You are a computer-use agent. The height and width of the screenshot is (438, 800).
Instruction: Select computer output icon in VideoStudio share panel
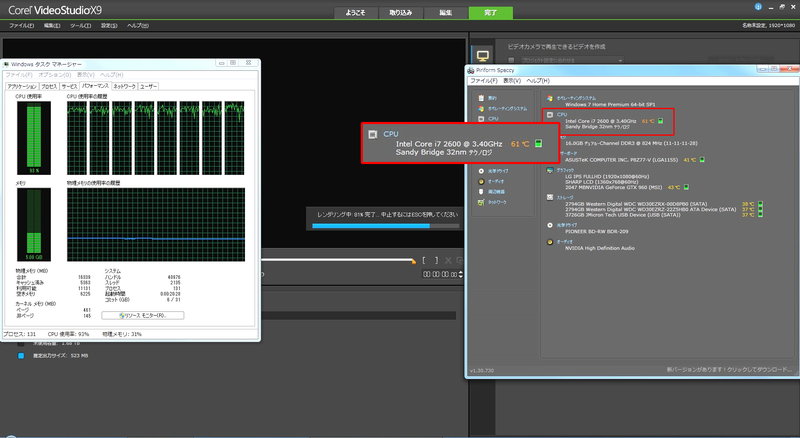[483, 55]
